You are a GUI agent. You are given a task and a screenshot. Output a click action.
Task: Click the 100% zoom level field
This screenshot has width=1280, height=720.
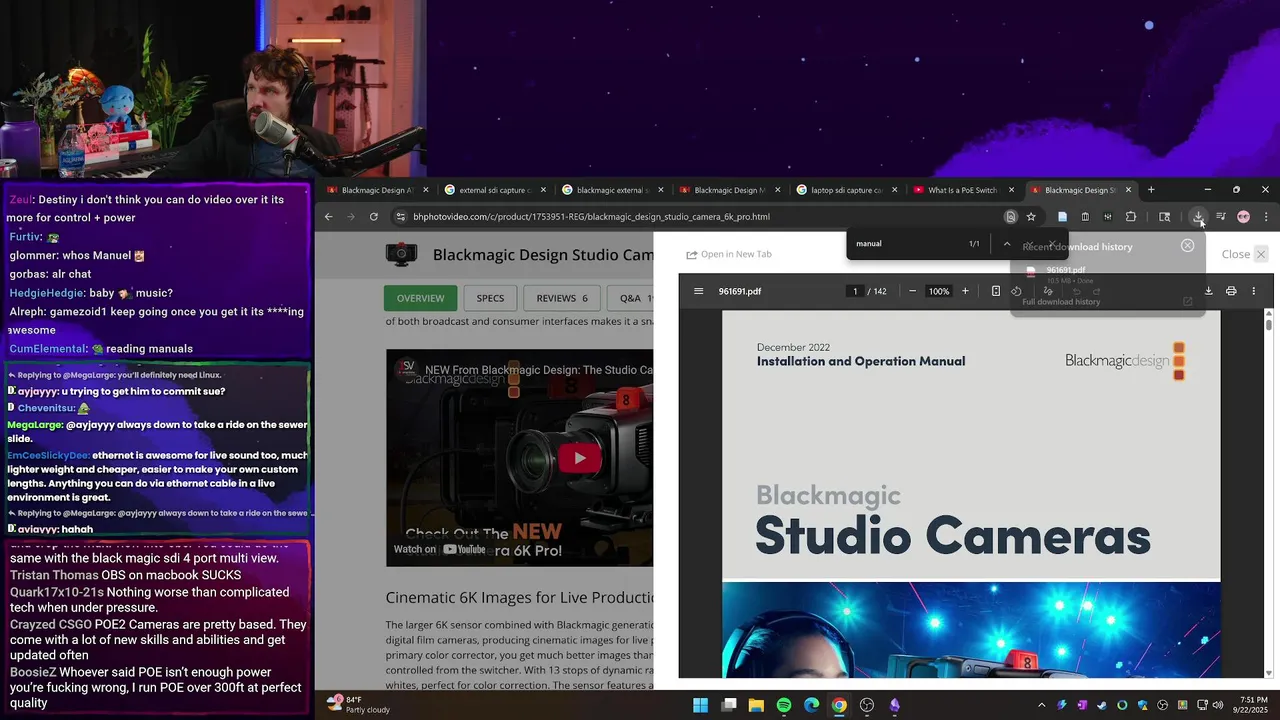(x=938, y=291)
